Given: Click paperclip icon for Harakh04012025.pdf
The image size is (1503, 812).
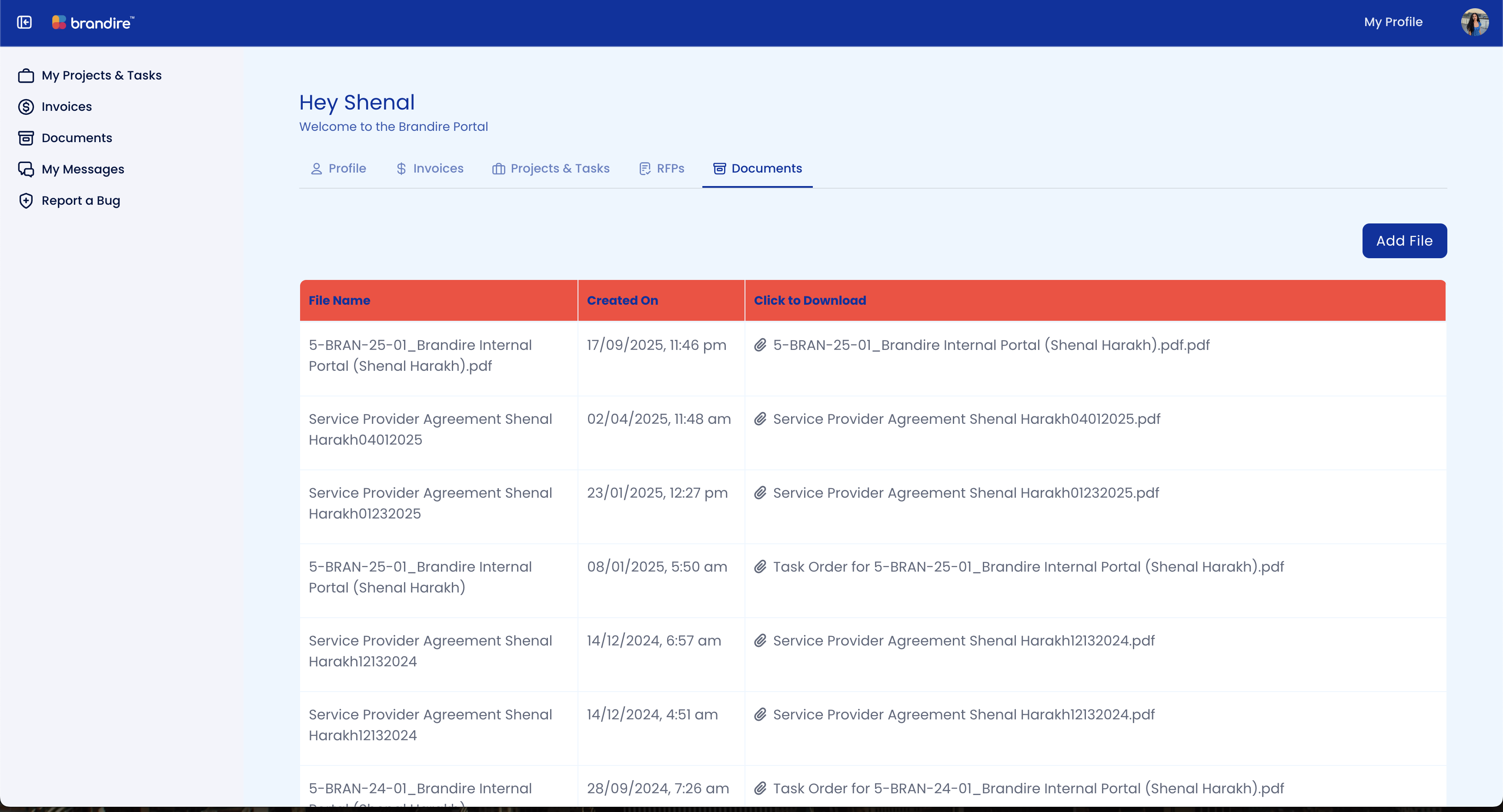Looking at the screenshot, I should [760, 419].
